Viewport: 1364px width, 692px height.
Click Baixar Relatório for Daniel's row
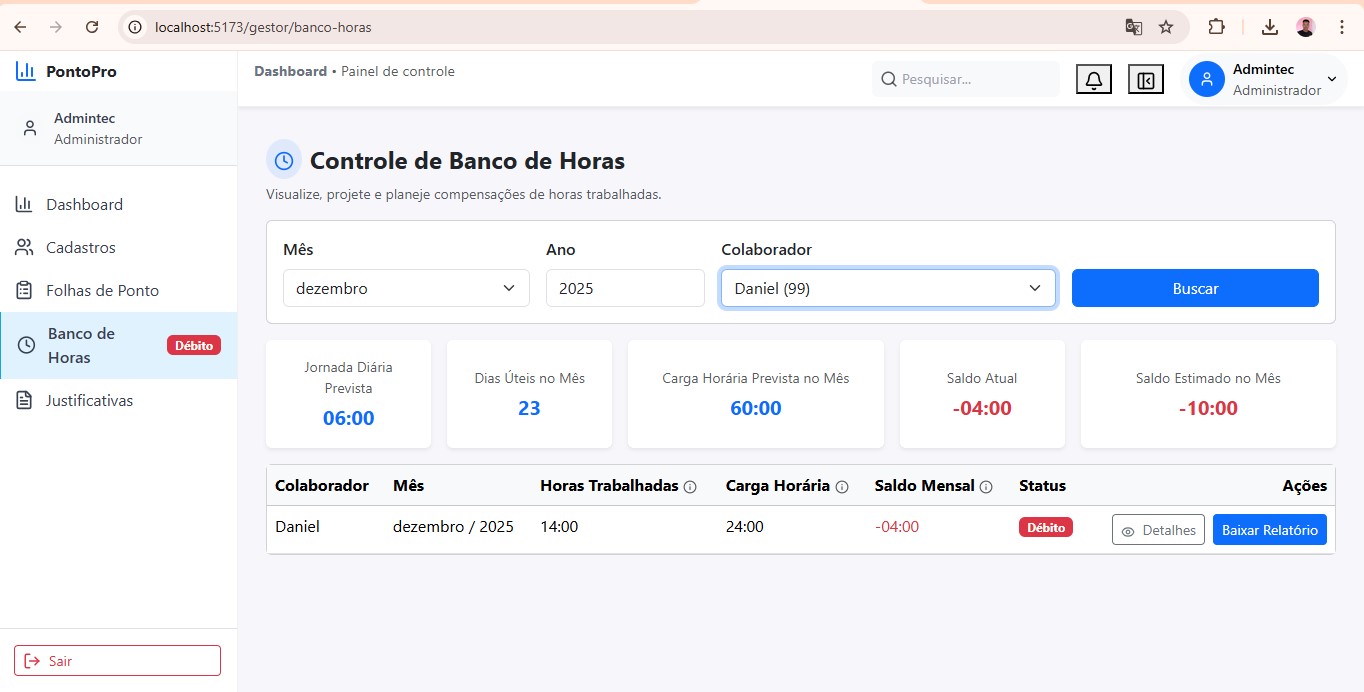point(1269,530)
